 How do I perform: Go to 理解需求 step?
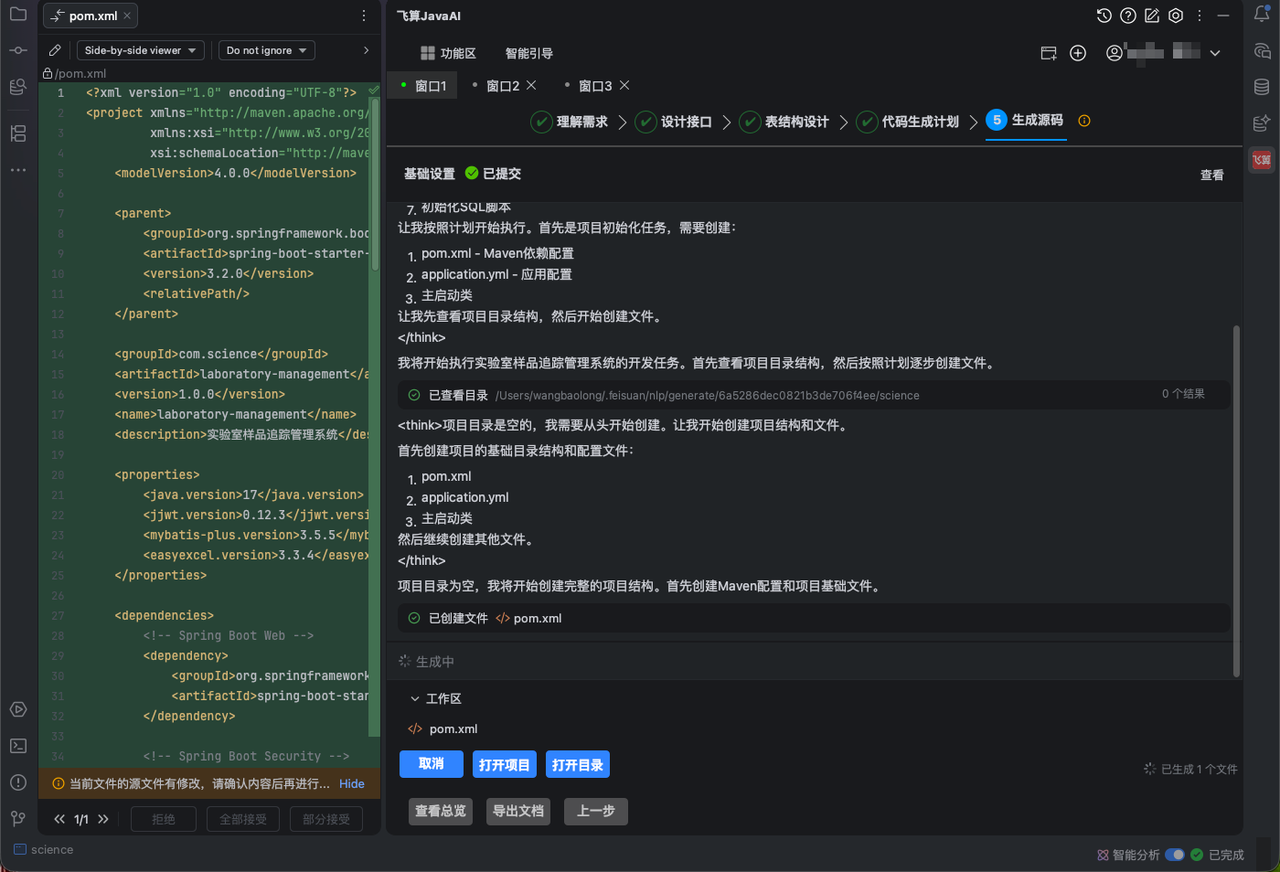[x=569, y=121]
